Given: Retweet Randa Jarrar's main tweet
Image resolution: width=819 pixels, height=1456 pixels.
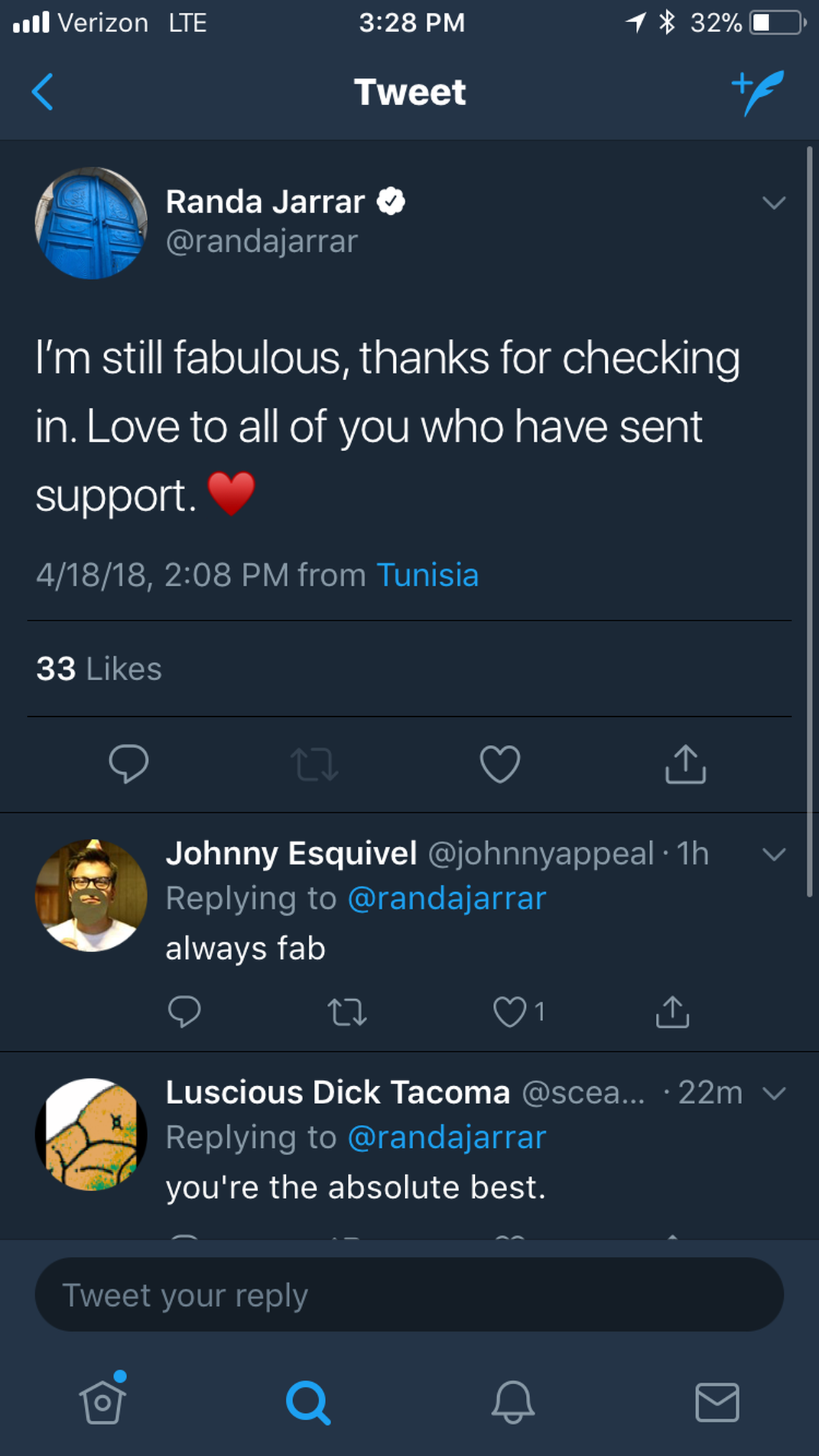Looking at the screenshot, I should coord(314,764).
